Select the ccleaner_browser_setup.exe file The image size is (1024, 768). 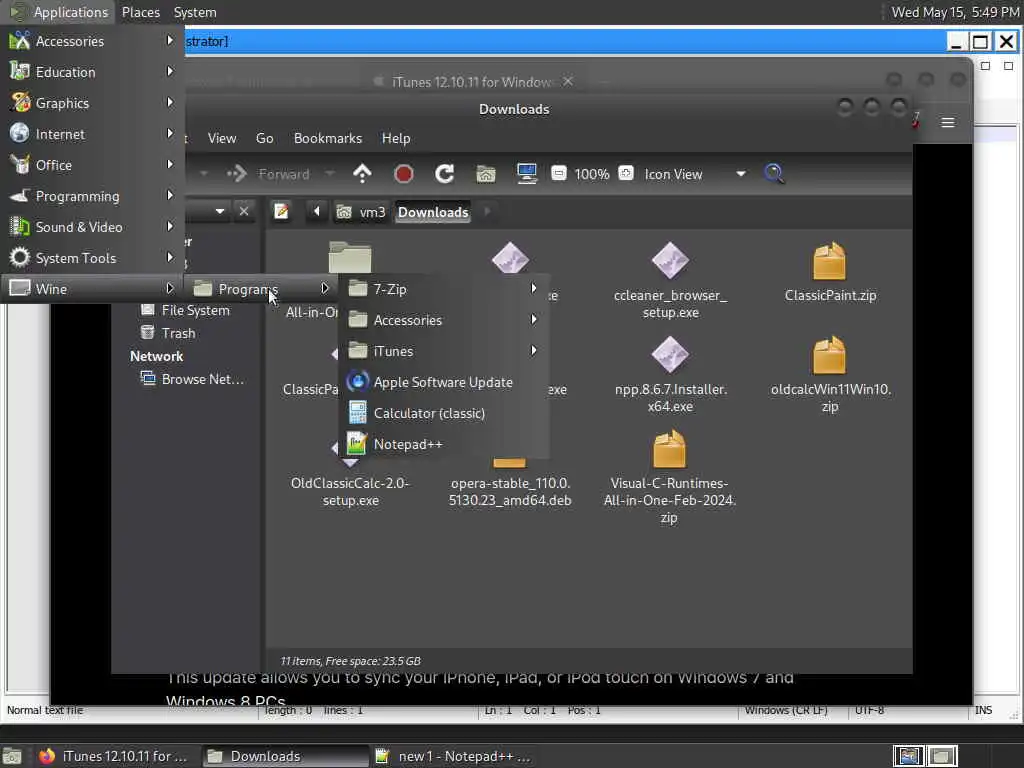pyautogui.click(x=670, y=281)
